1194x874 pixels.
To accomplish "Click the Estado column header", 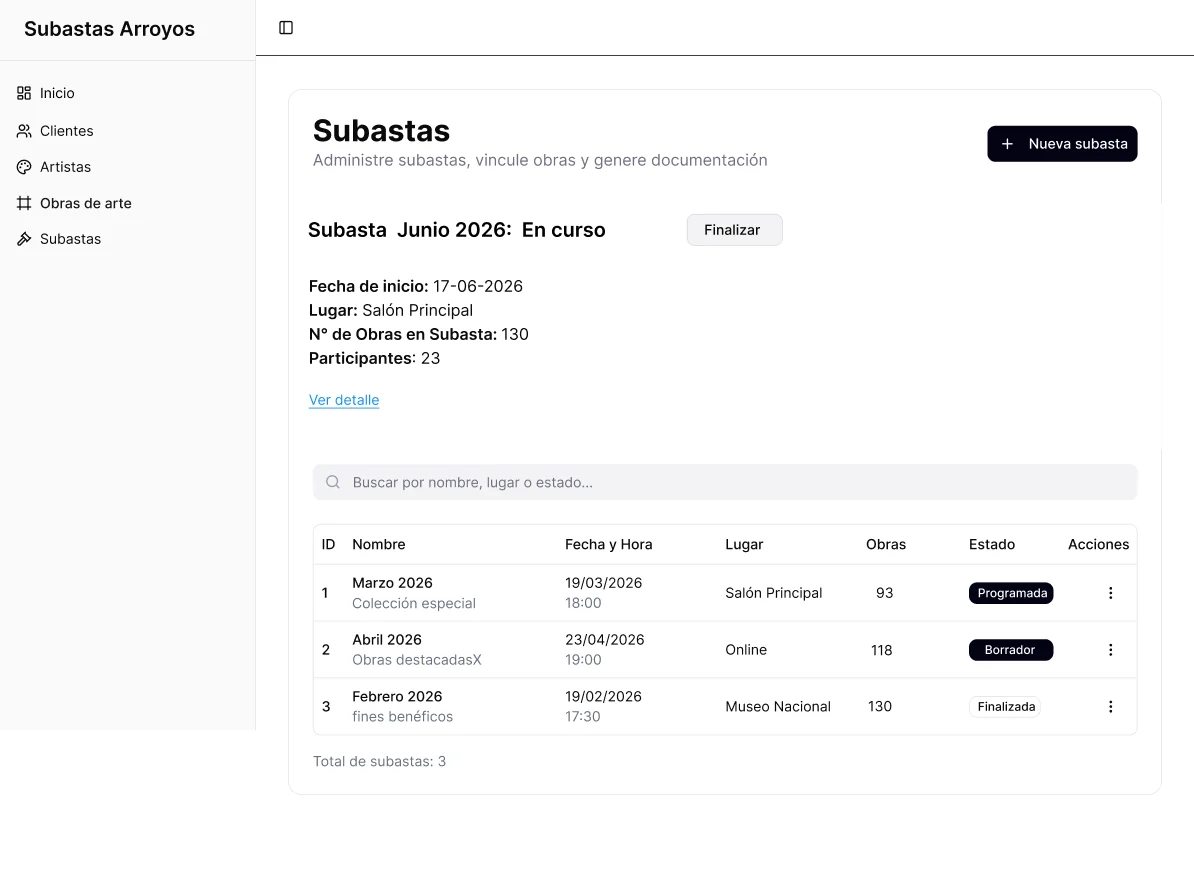I will pyautogui.click(x=991, y=544).
